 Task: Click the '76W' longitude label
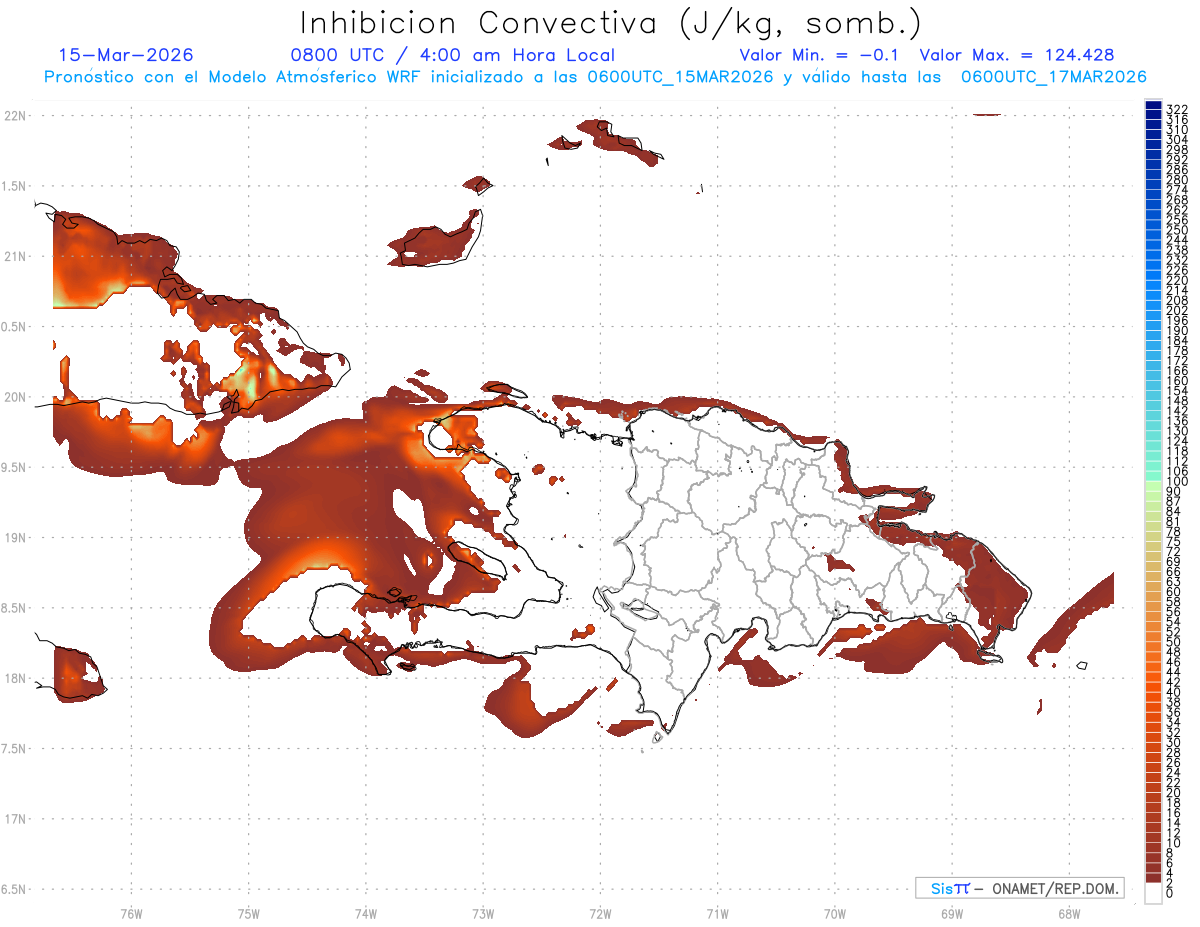(131, 912)
